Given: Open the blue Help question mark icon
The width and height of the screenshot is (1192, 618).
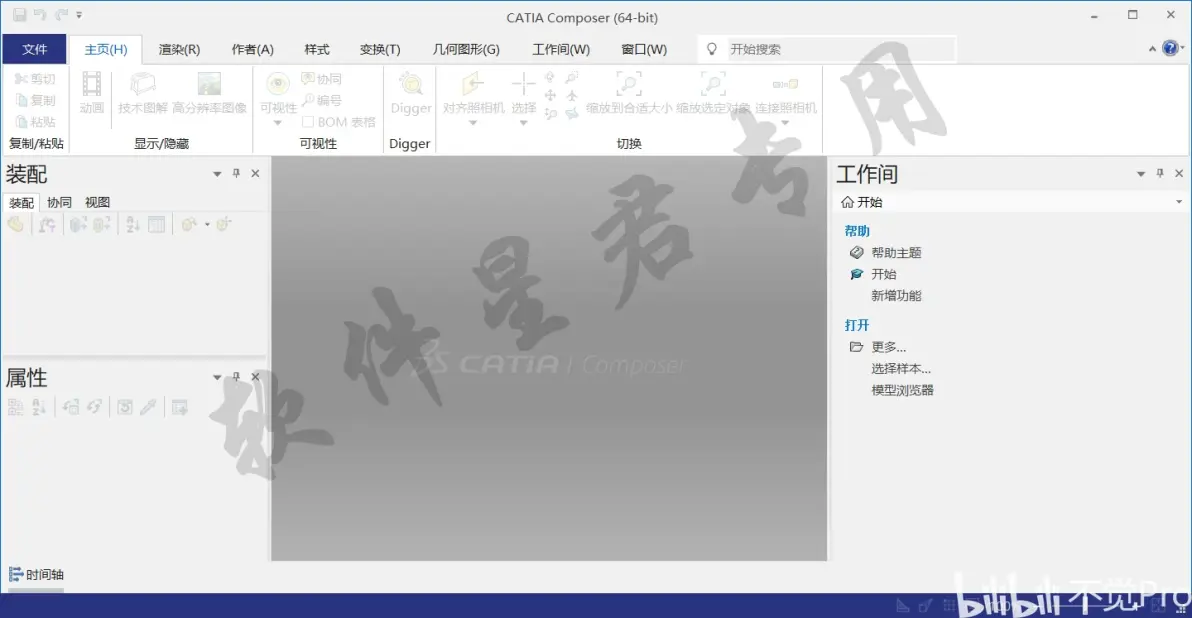Looking at the screenshot, I should tap(1171, 49).
